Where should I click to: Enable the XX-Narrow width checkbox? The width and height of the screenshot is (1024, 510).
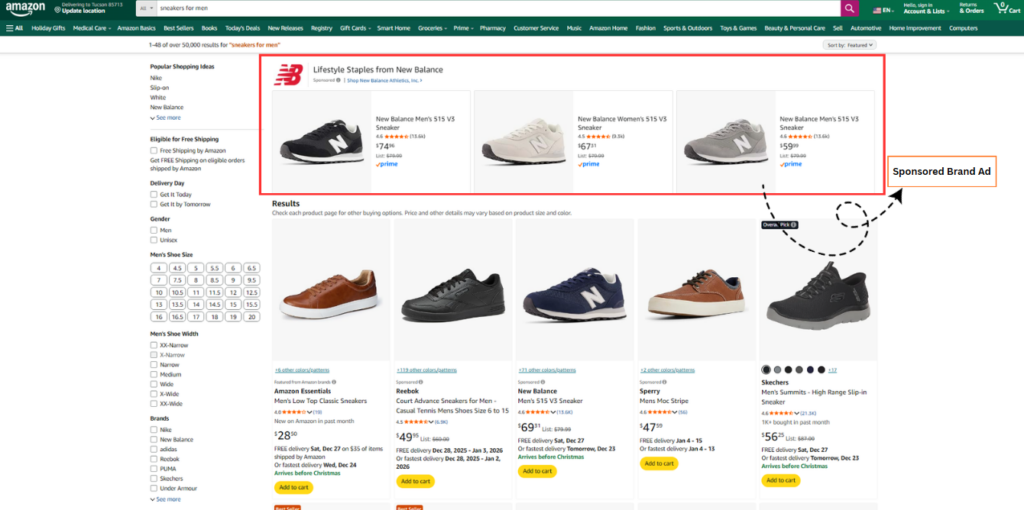pos(154,345)
